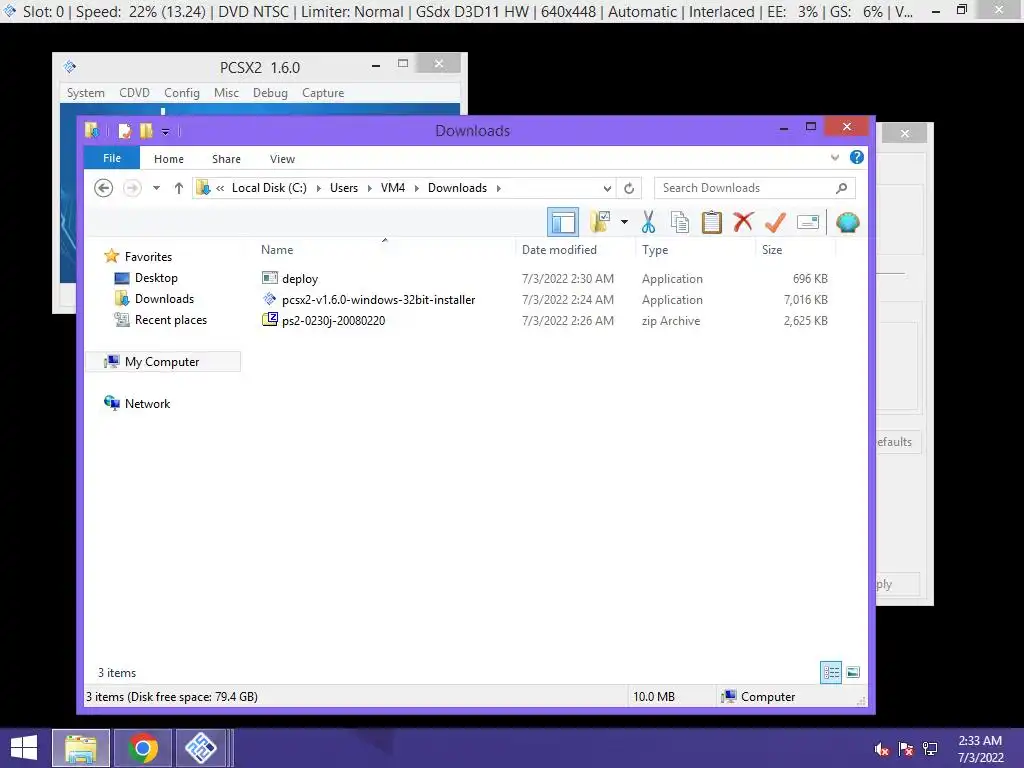Click the Back arrow navigation button
This screenshot has width=1024, height=768.
point(103,188)
